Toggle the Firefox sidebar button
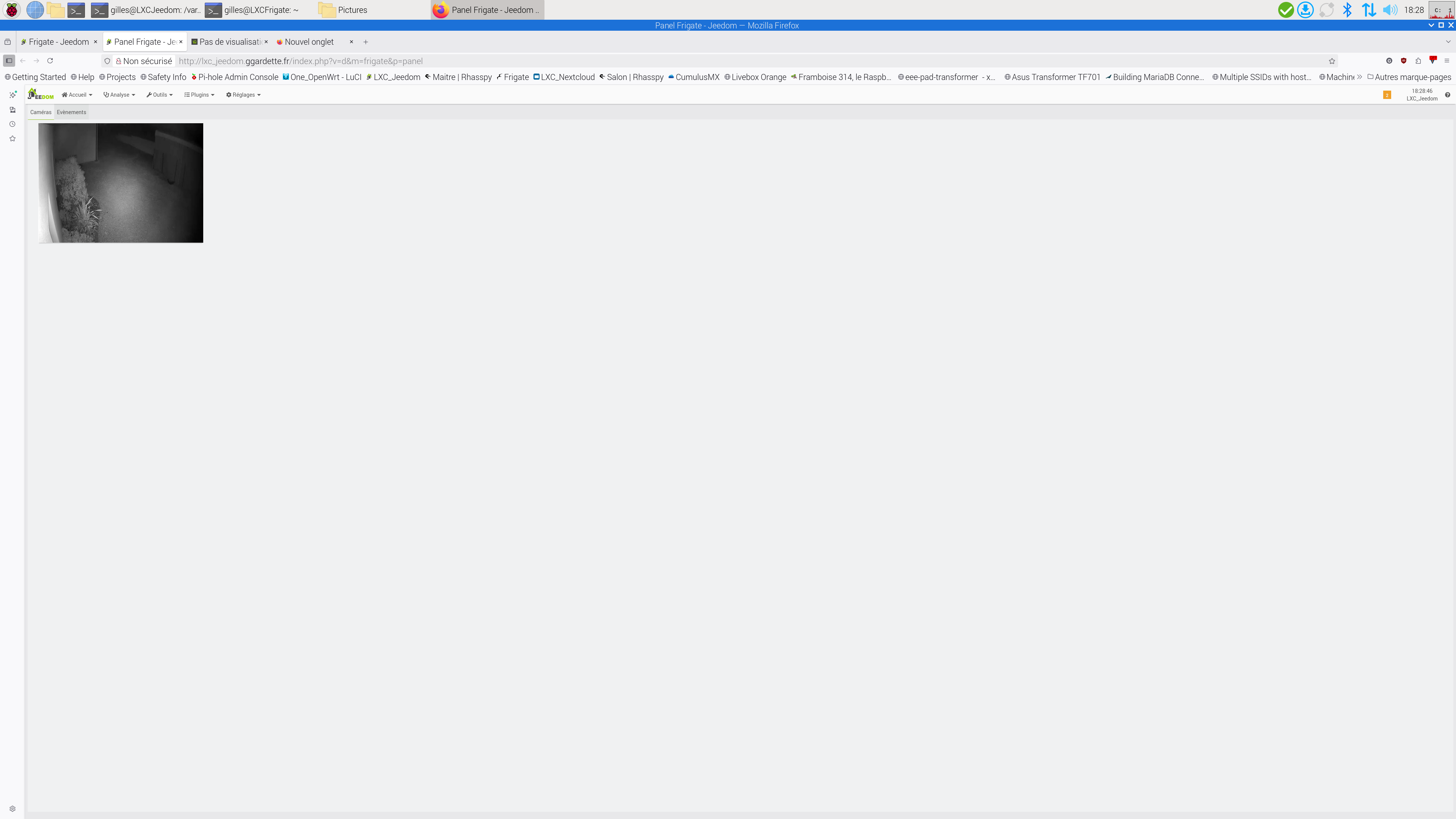Screen dimensions: 1456x819 coord(9,61)
